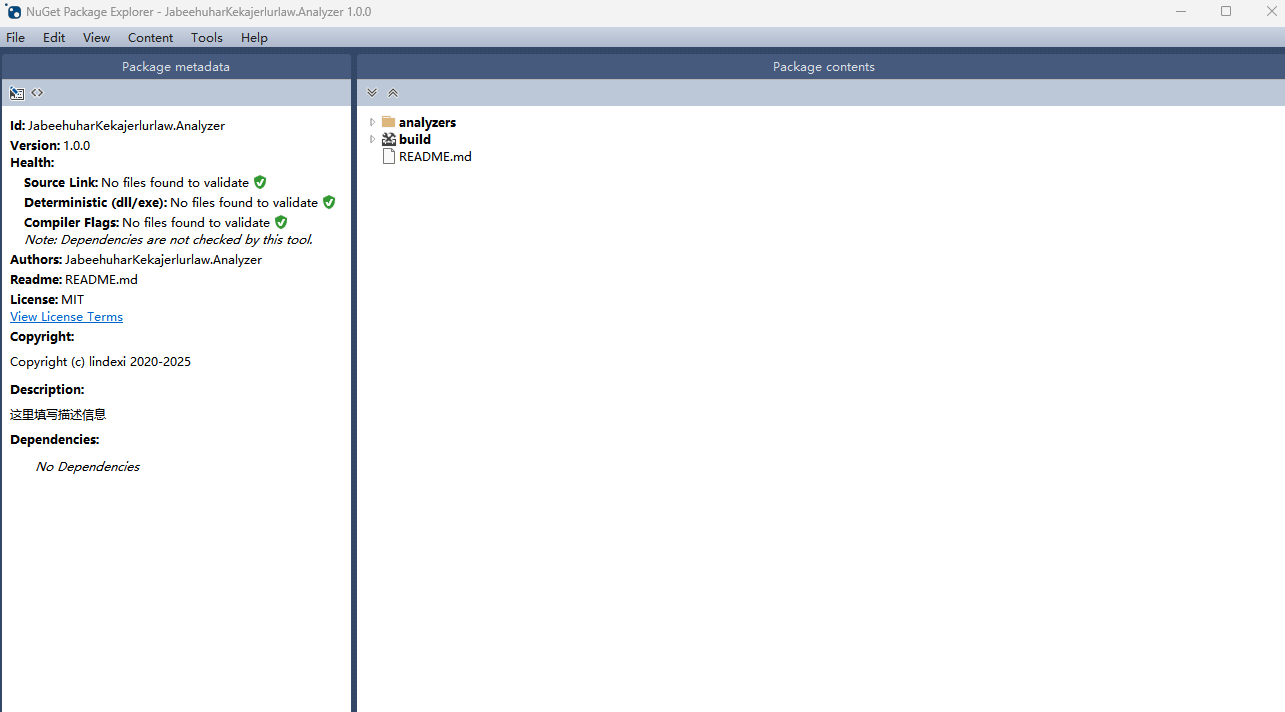Expand the build folder arrow
The image size is (1285, 712).
pos(373,139)
